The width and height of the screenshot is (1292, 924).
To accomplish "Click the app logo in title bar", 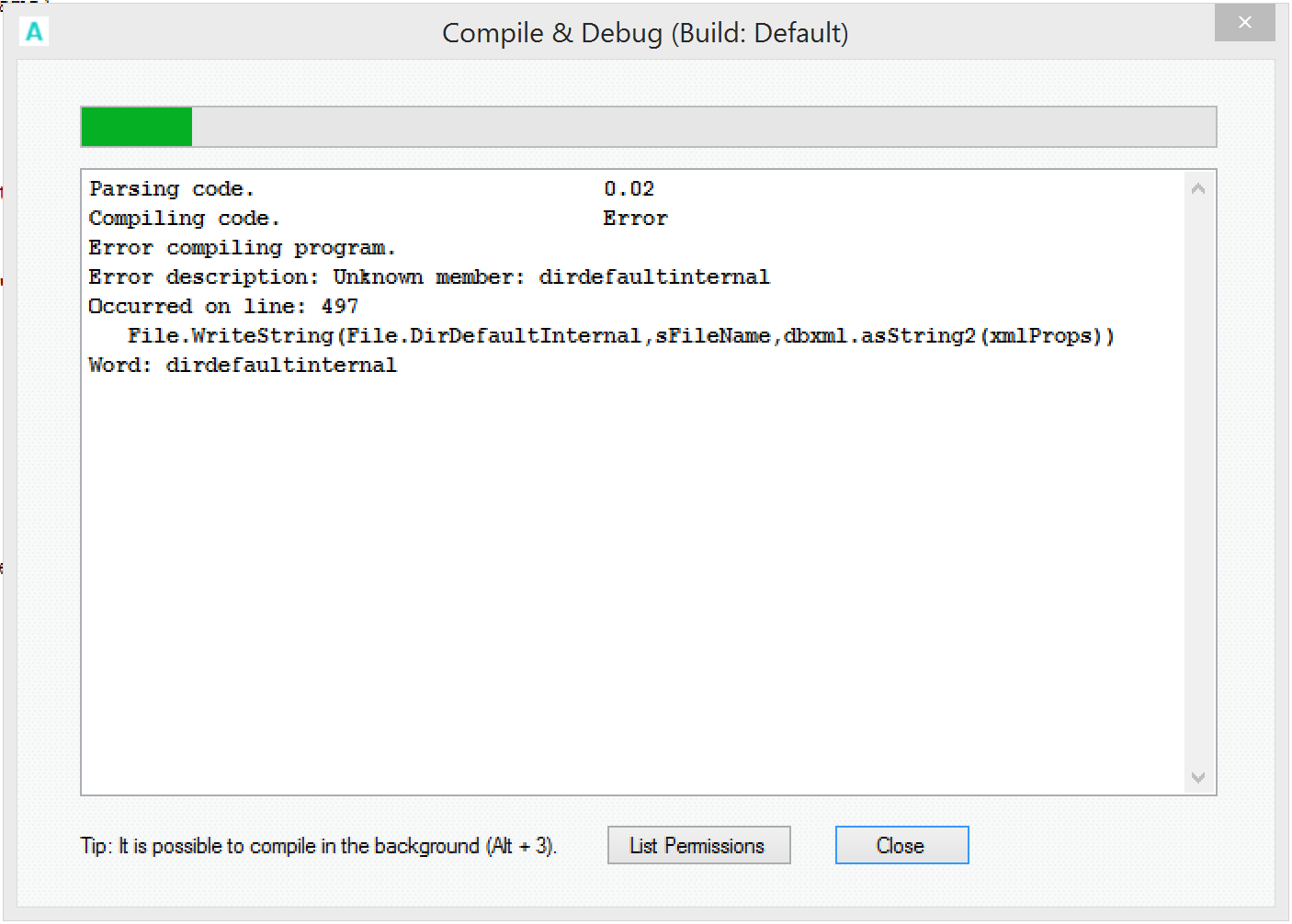I will tap(34, 32).
